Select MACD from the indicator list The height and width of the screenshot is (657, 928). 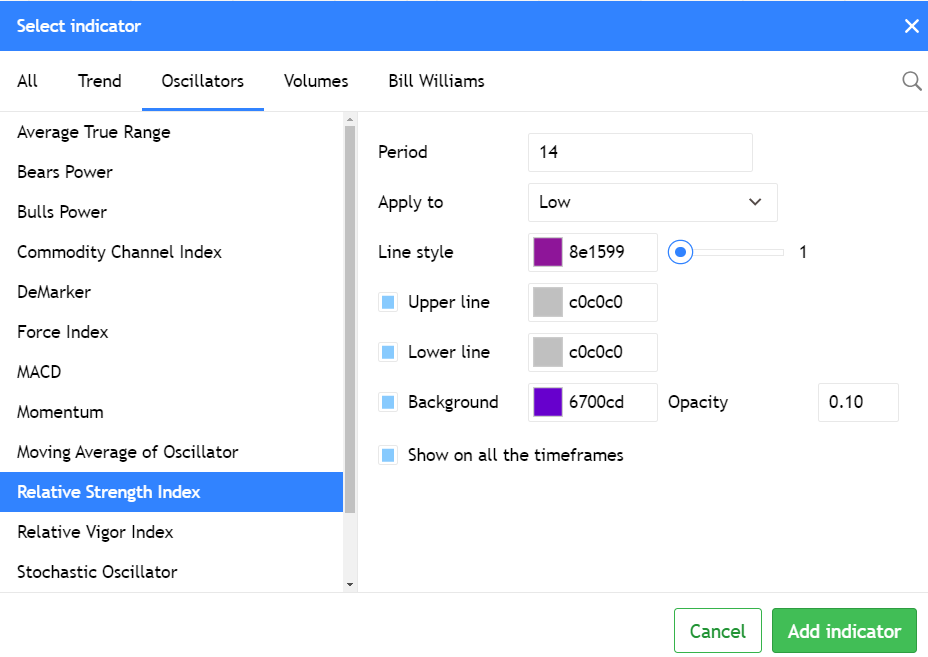pyautogui.click(x=39, y=372)
